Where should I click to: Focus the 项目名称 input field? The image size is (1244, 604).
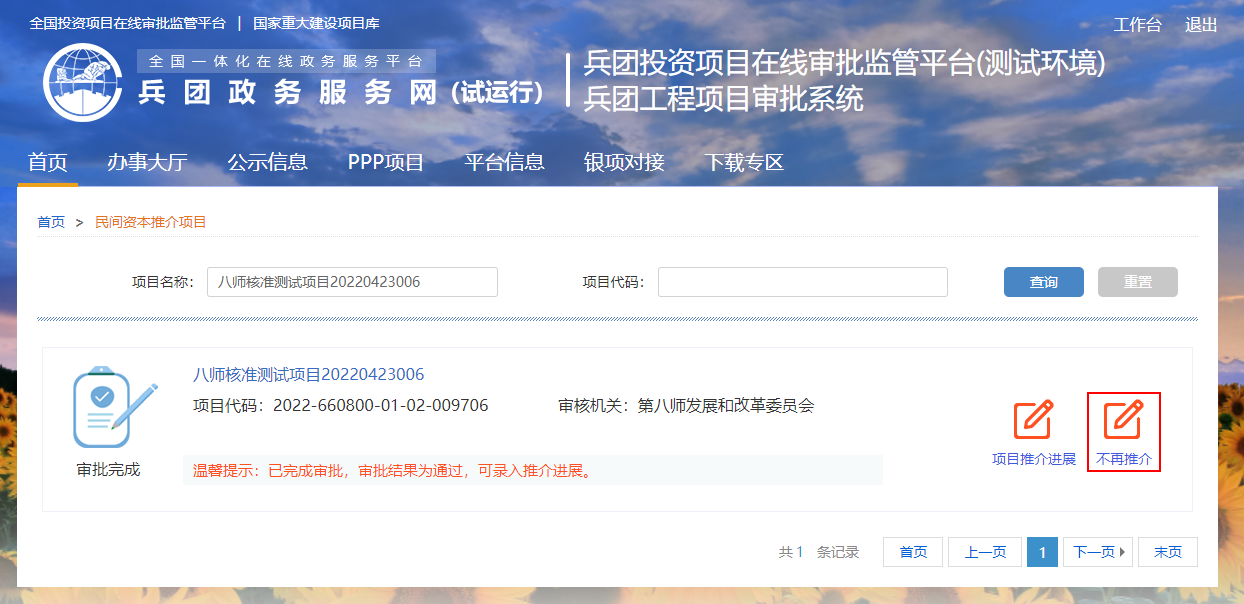tap(352, 282)
